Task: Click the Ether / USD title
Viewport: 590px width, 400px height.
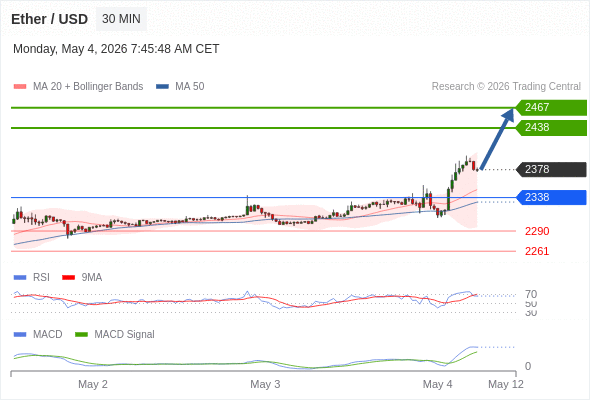Action: tap(49, 19)
